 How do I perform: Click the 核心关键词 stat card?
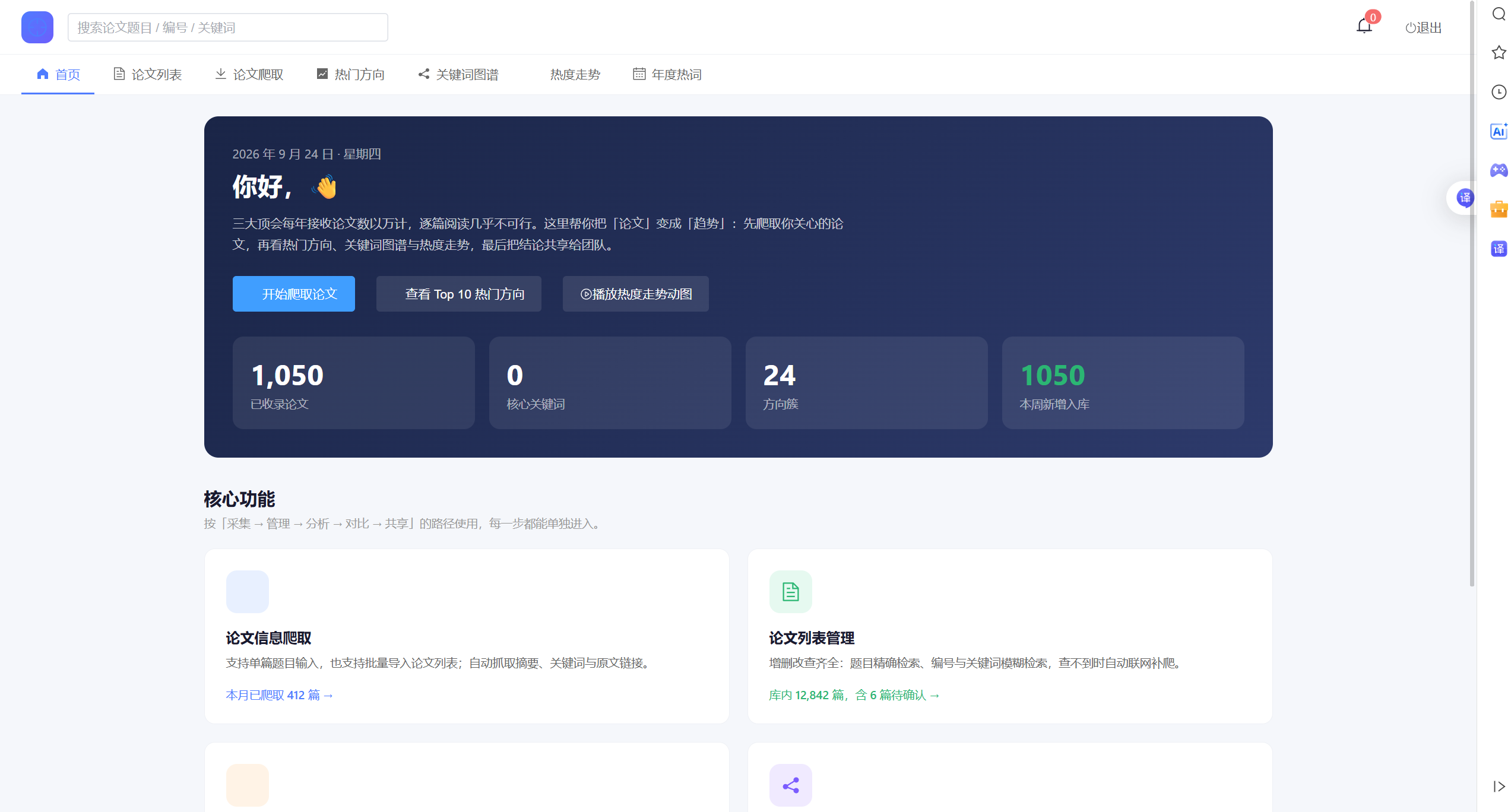click(x=610, y=383)
